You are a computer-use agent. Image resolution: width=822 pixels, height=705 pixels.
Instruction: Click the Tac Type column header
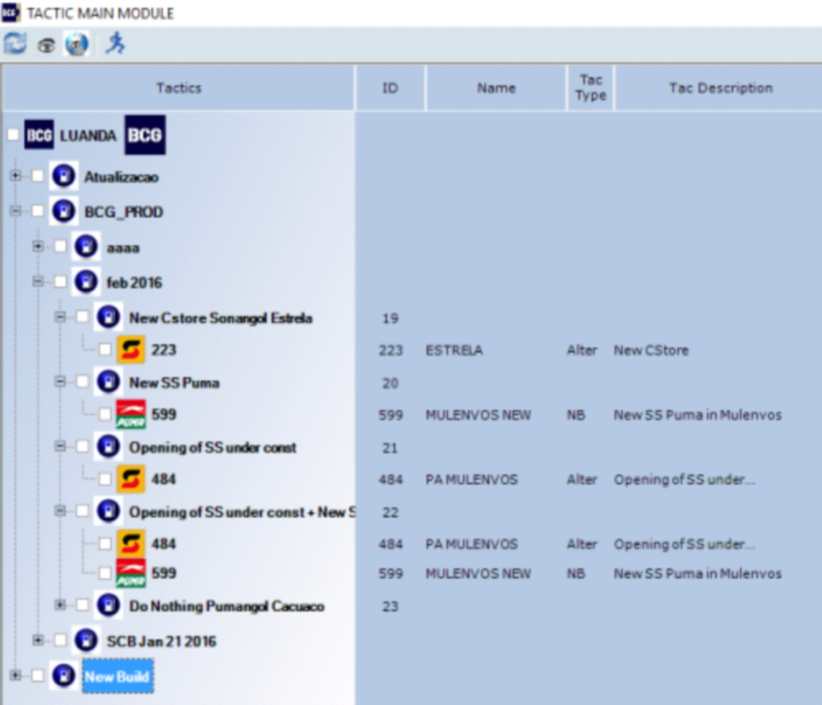click(x=590, y=88)
